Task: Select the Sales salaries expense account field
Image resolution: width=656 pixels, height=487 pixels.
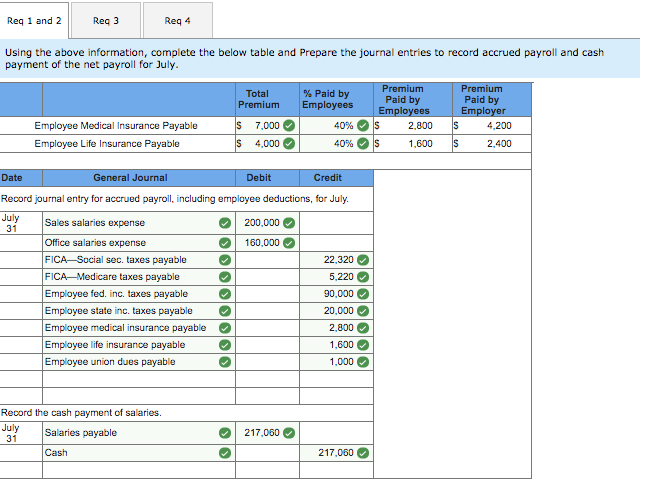Action: coord(139,223)
